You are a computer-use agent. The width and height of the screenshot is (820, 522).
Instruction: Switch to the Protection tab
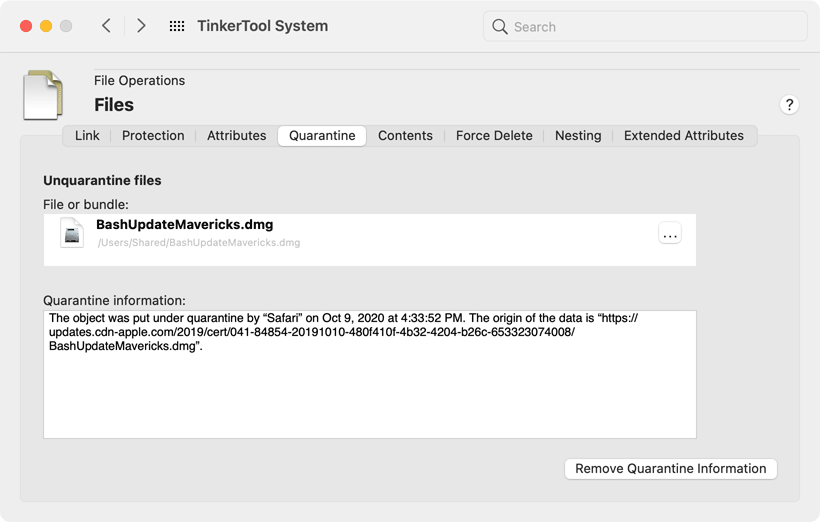coord(153,135)
